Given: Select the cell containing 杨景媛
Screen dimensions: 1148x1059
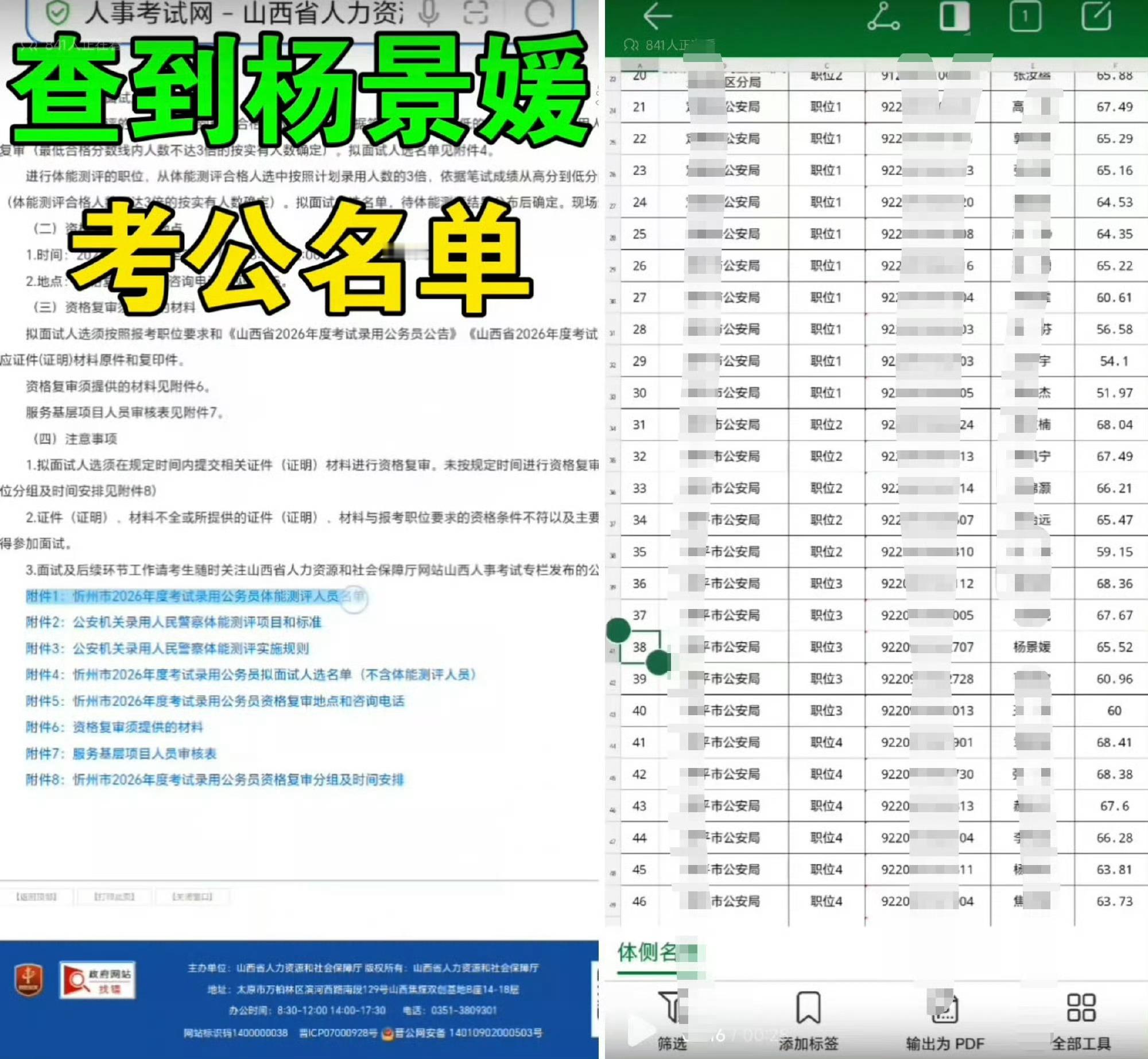Looking at the screenshot, I should tap(1031, 647).
